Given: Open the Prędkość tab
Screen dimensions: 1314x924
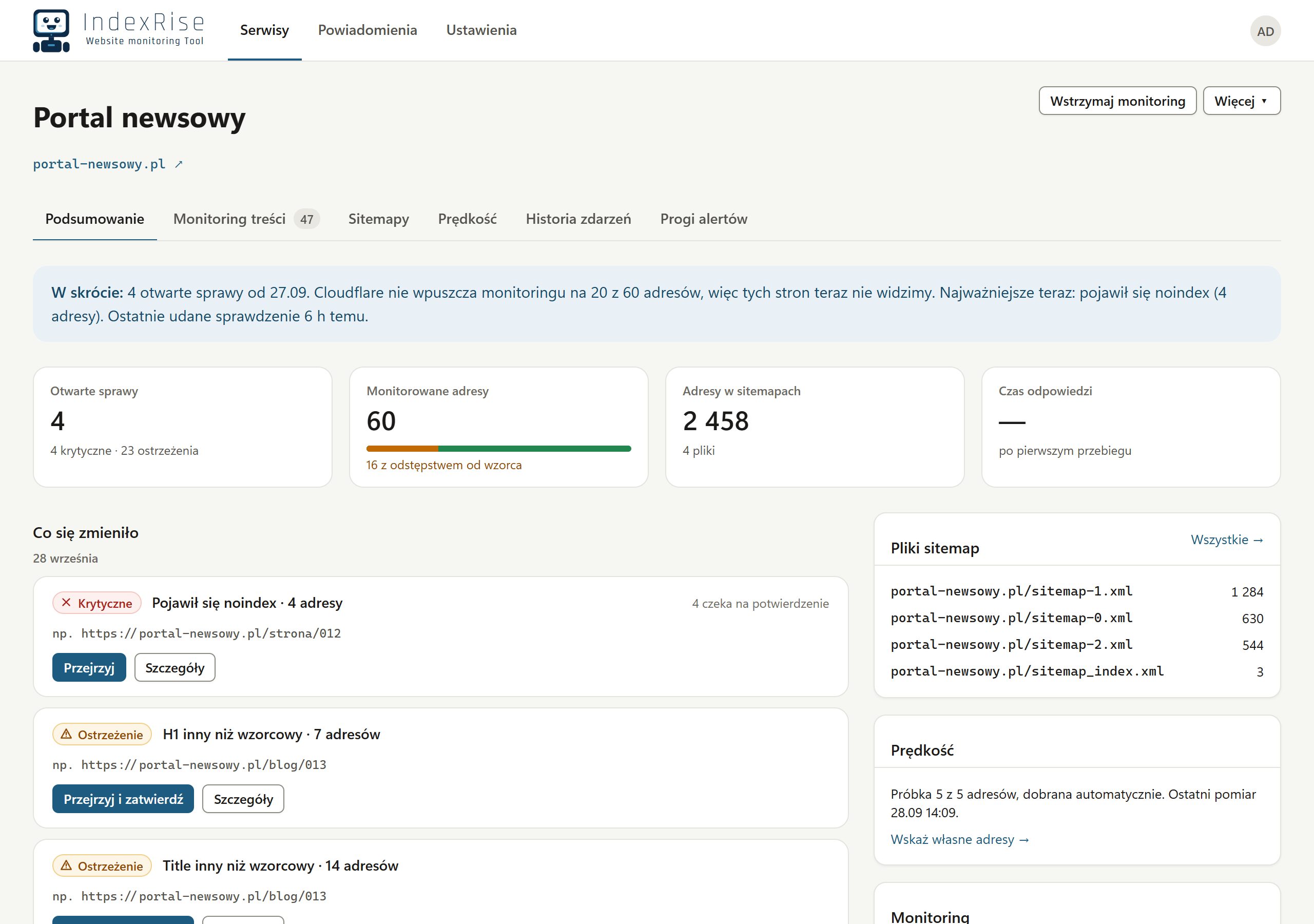Looking at the screenshot, I should pyautogui.click(x=467, y=219).
